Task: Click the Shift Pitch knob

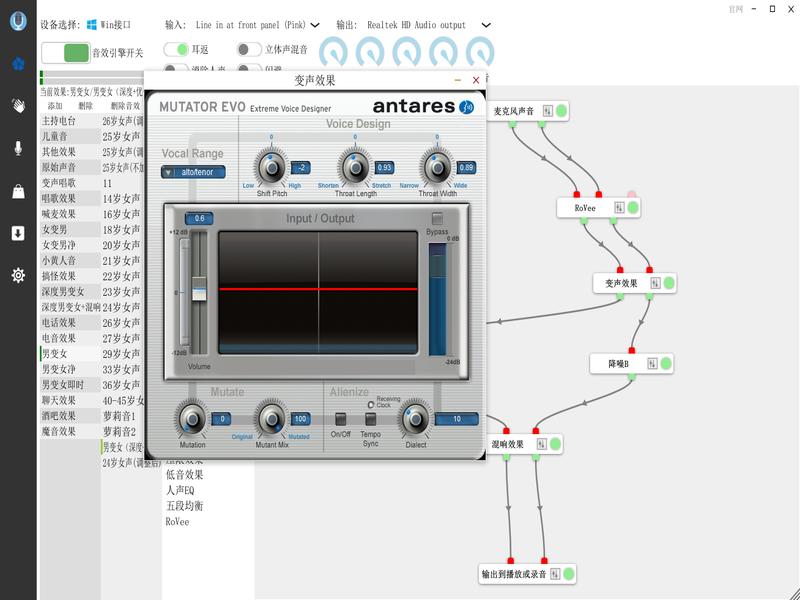Action: pos(271,167)
